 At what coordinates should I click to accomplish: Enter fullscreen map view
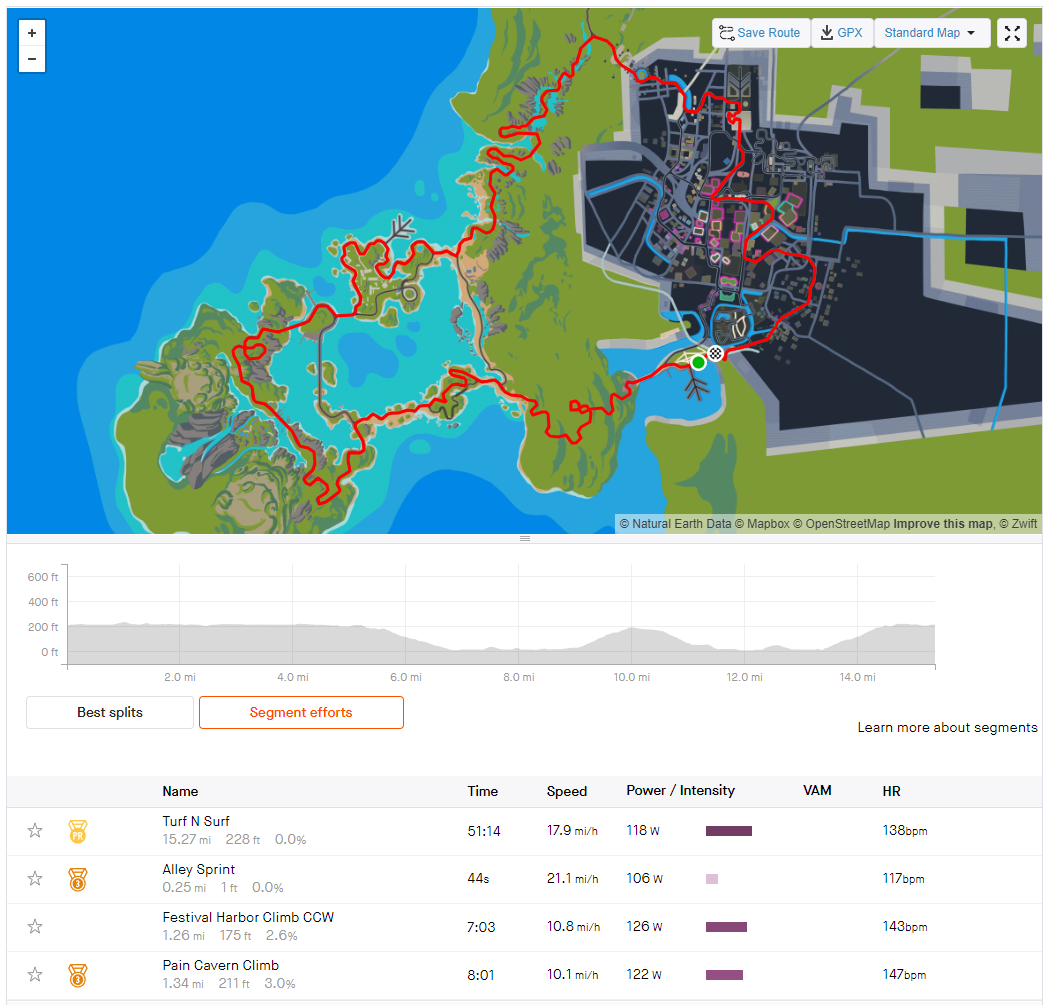[1012, 33]
